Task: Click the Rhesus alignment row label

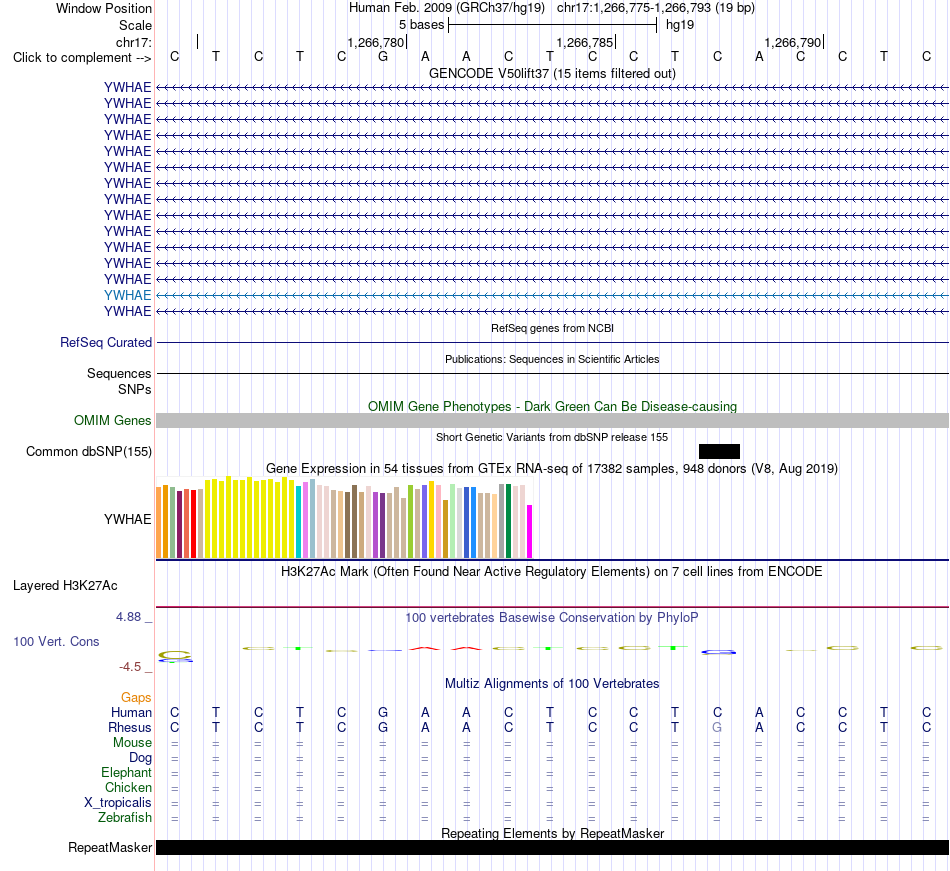Action: (130, 727)
